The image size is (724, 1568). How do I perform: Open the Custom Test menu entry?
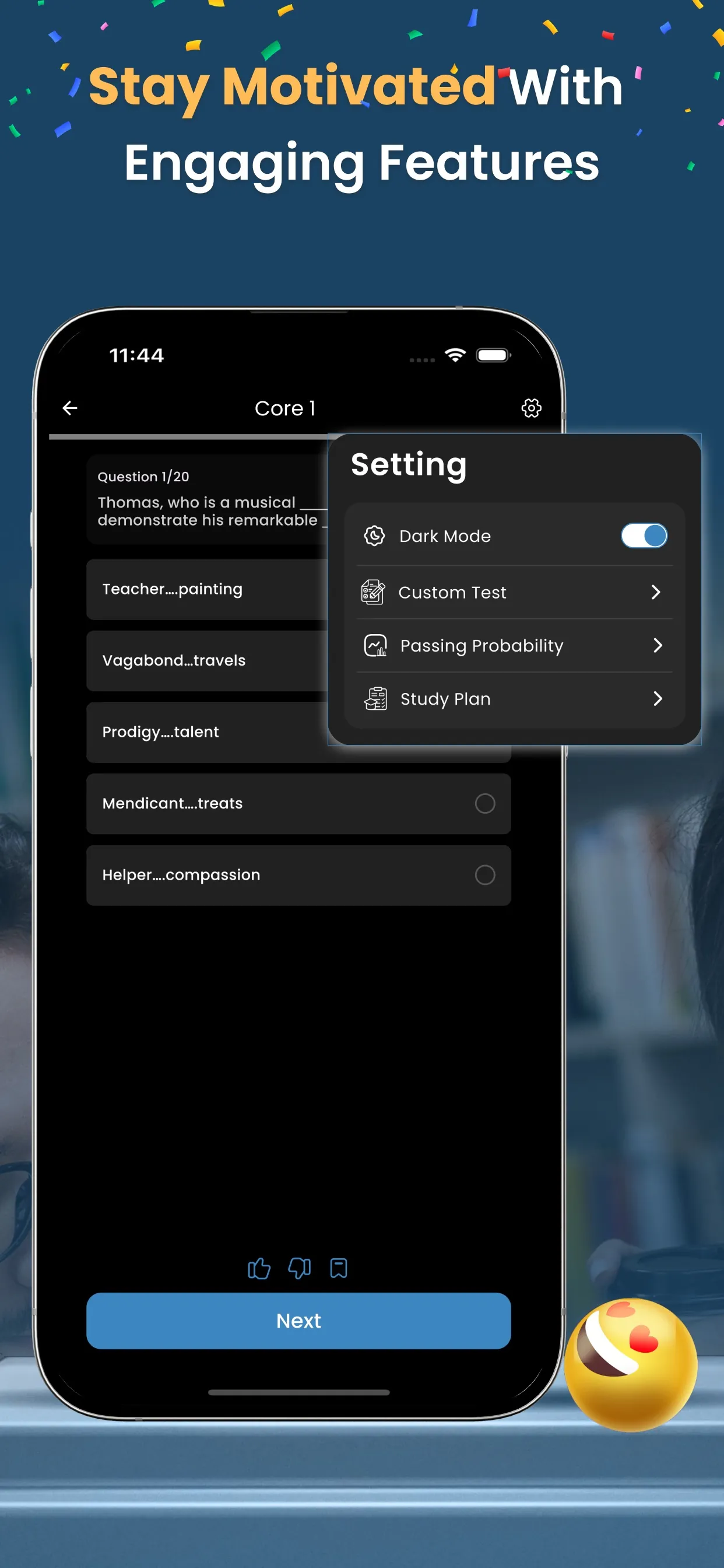click(x=515, y=592)
